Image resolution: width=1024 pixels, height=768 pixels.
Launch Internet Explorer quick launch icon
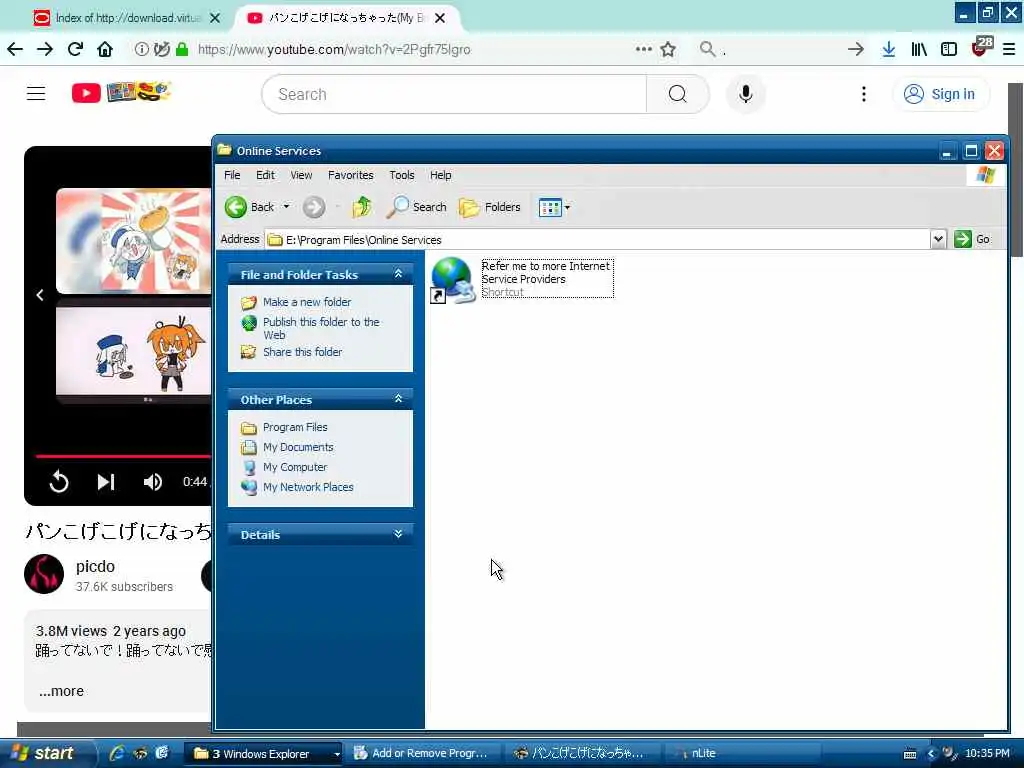(117, 753)
